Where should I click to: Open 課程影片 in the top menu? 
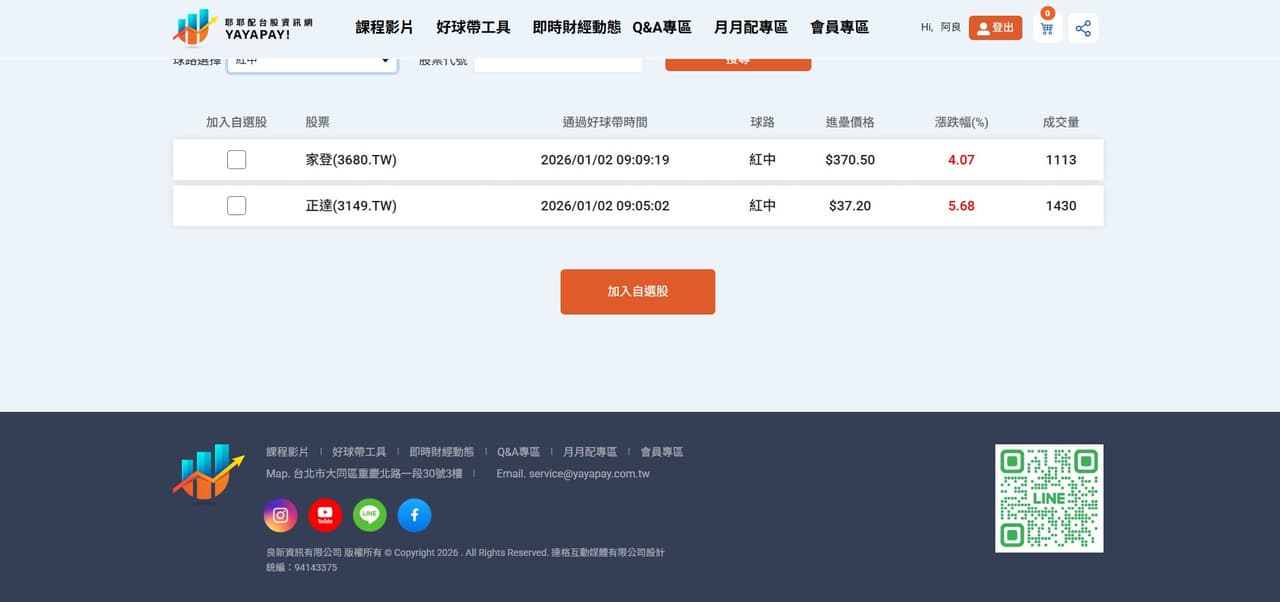[x=384, y=27]
